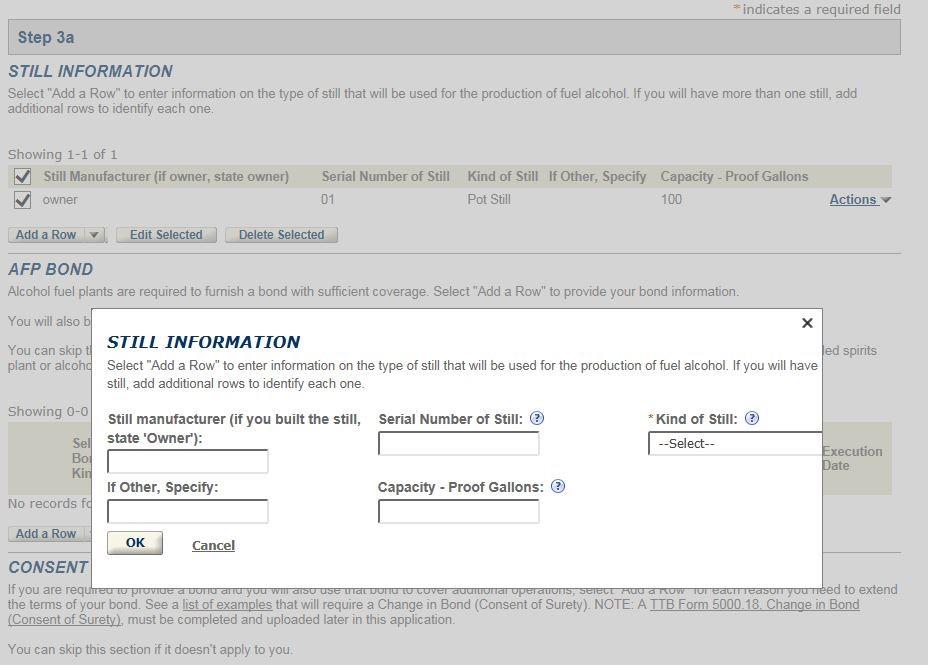Image resolution: width=928 pixels, height=665 pixels.
Task: Focus the Still manufacturer text field
Action: pos(188,461)
